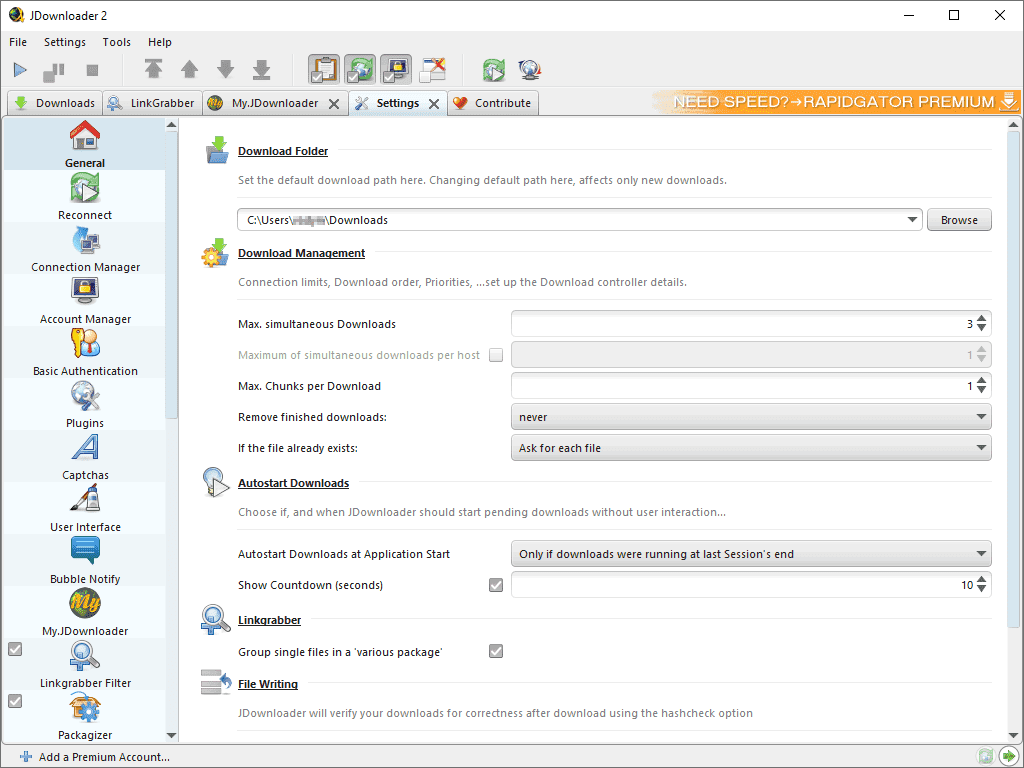Open 'If the file already exists' dropdown
The height and width of the screenshot is (768, 1024).
coord(751,448)
